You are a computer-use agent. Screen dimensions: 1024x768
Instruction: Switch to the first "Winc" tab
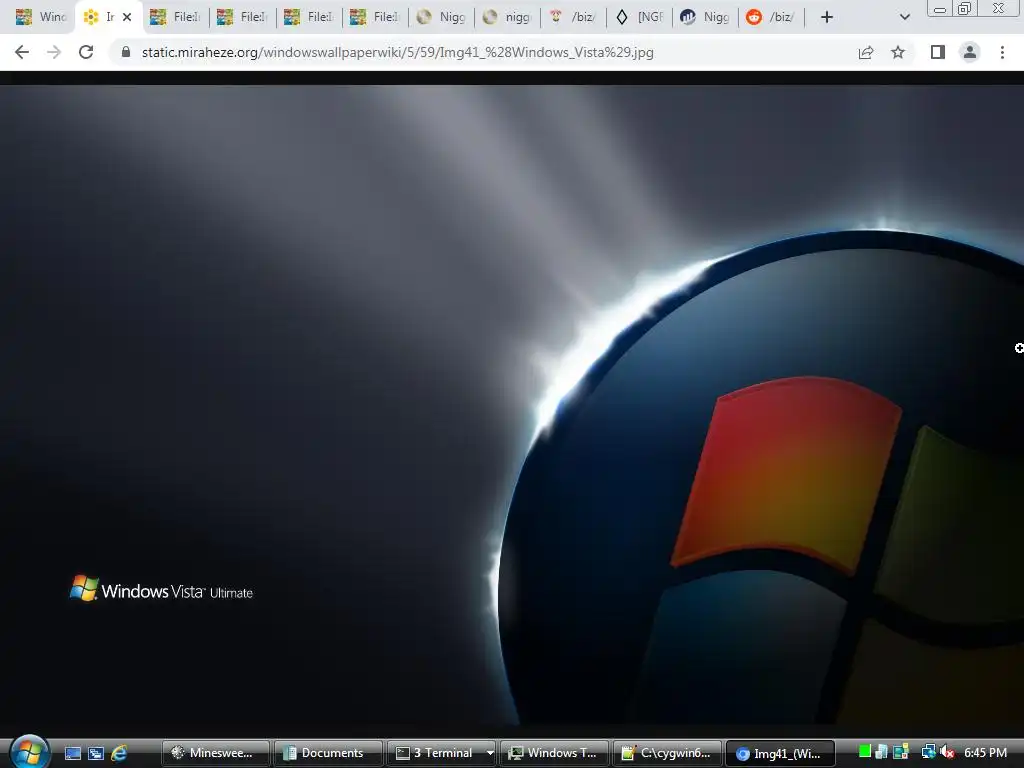[x=40, y=17]
